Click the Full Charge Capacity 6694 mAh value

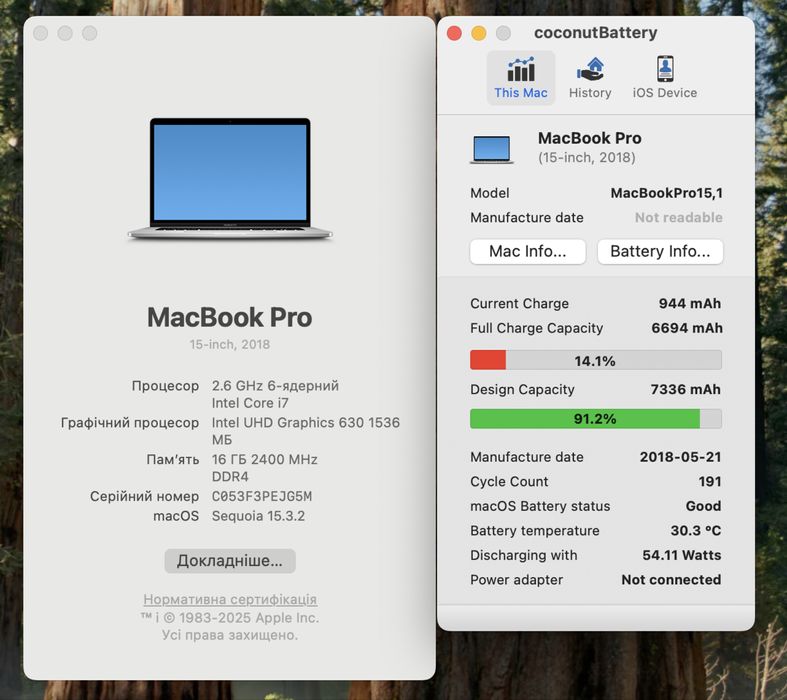pos(687,328)
